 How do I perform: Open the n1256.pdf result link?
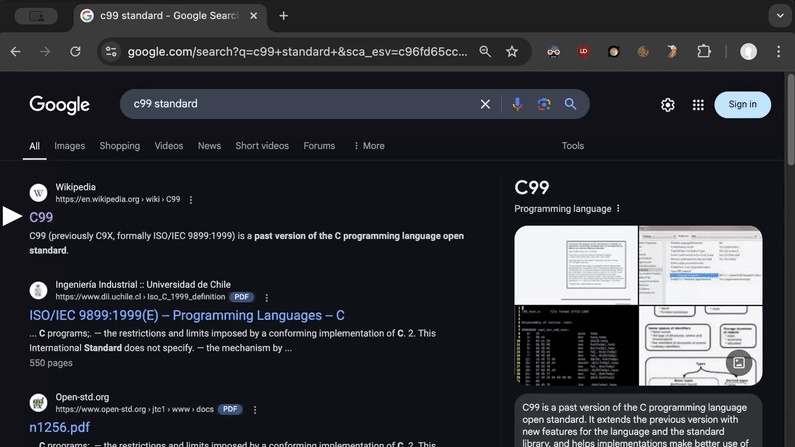[x=59, y=427]
